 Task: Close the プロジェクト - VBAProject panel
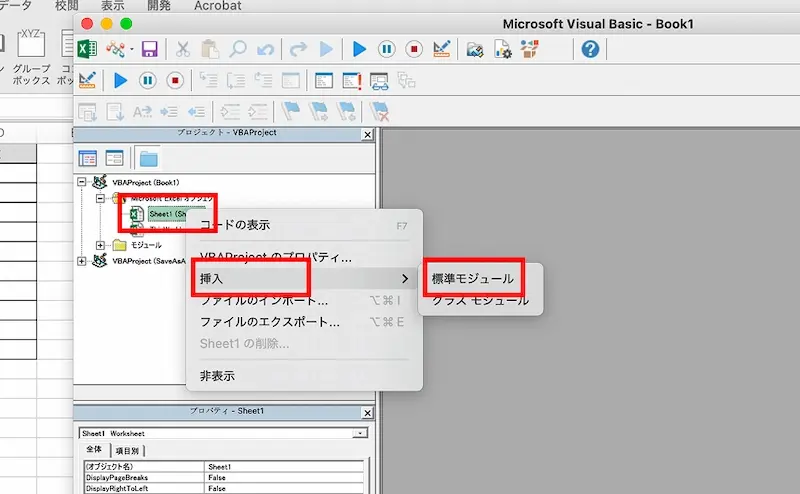367,135
